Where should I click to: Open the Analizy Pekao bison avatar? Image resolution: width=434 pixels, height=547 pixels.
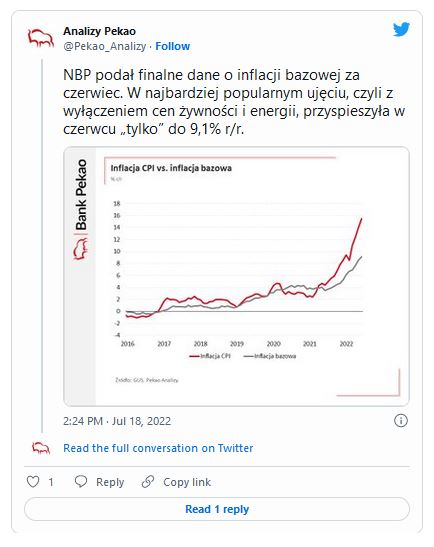pos(41,38)
